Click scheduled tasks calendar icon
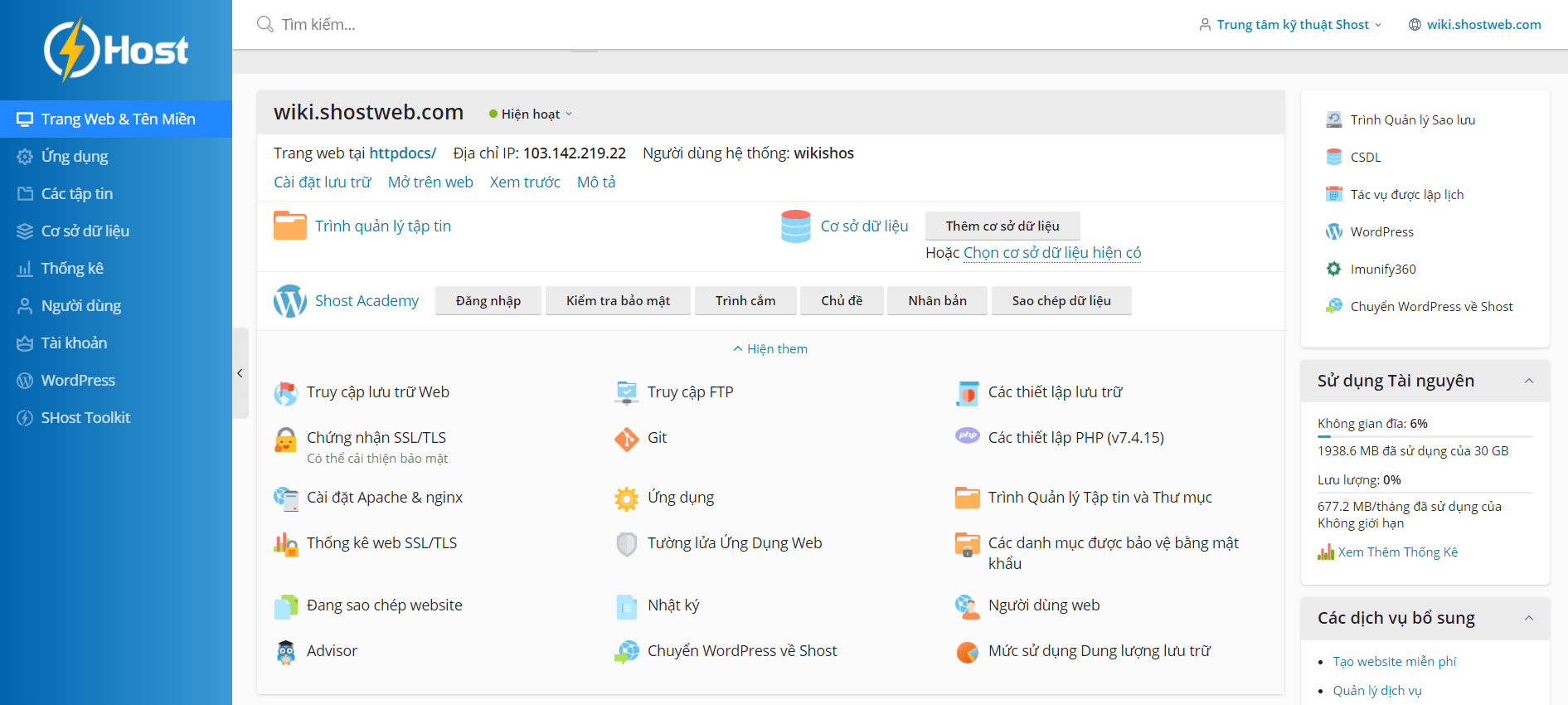The image size is (1568, 705). 1333,194
